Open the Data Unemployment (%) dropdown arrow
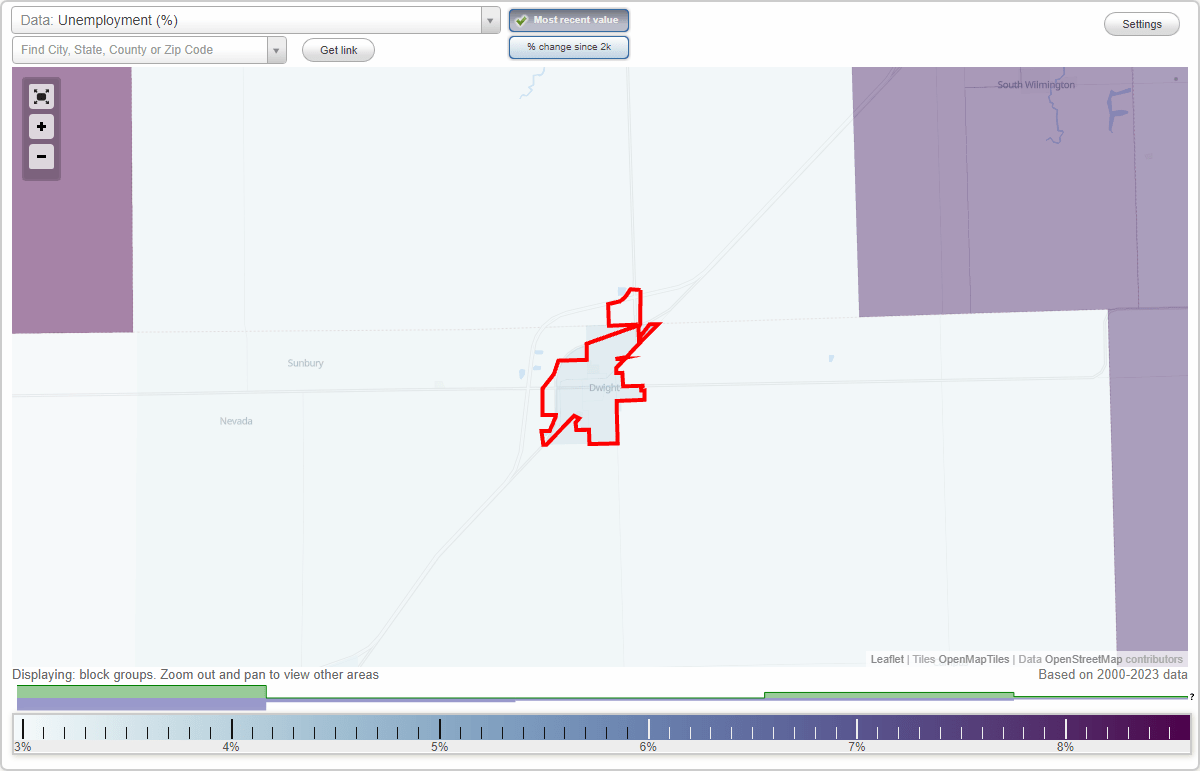Viewport: 1200px width, 771px height. tap(490, 20)
